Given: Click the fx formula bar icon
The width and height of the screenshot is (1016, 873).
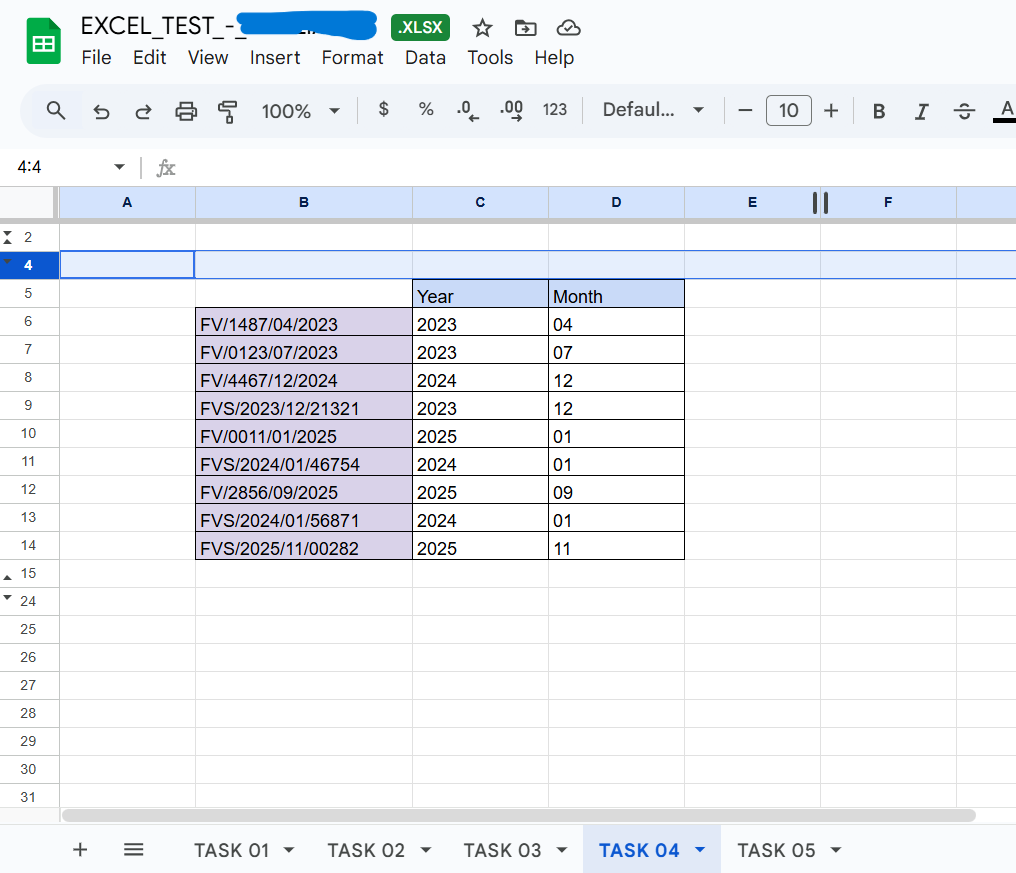Looking at the screenshot, I should click(x=166, y=169).
